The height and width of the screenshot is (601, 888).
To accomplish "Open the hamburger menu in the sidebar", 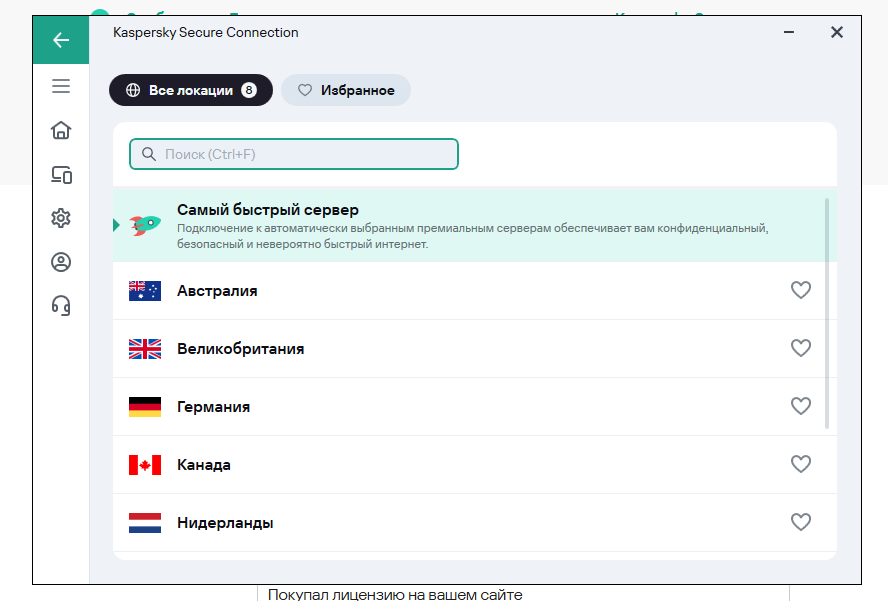I will click(61, 86).
